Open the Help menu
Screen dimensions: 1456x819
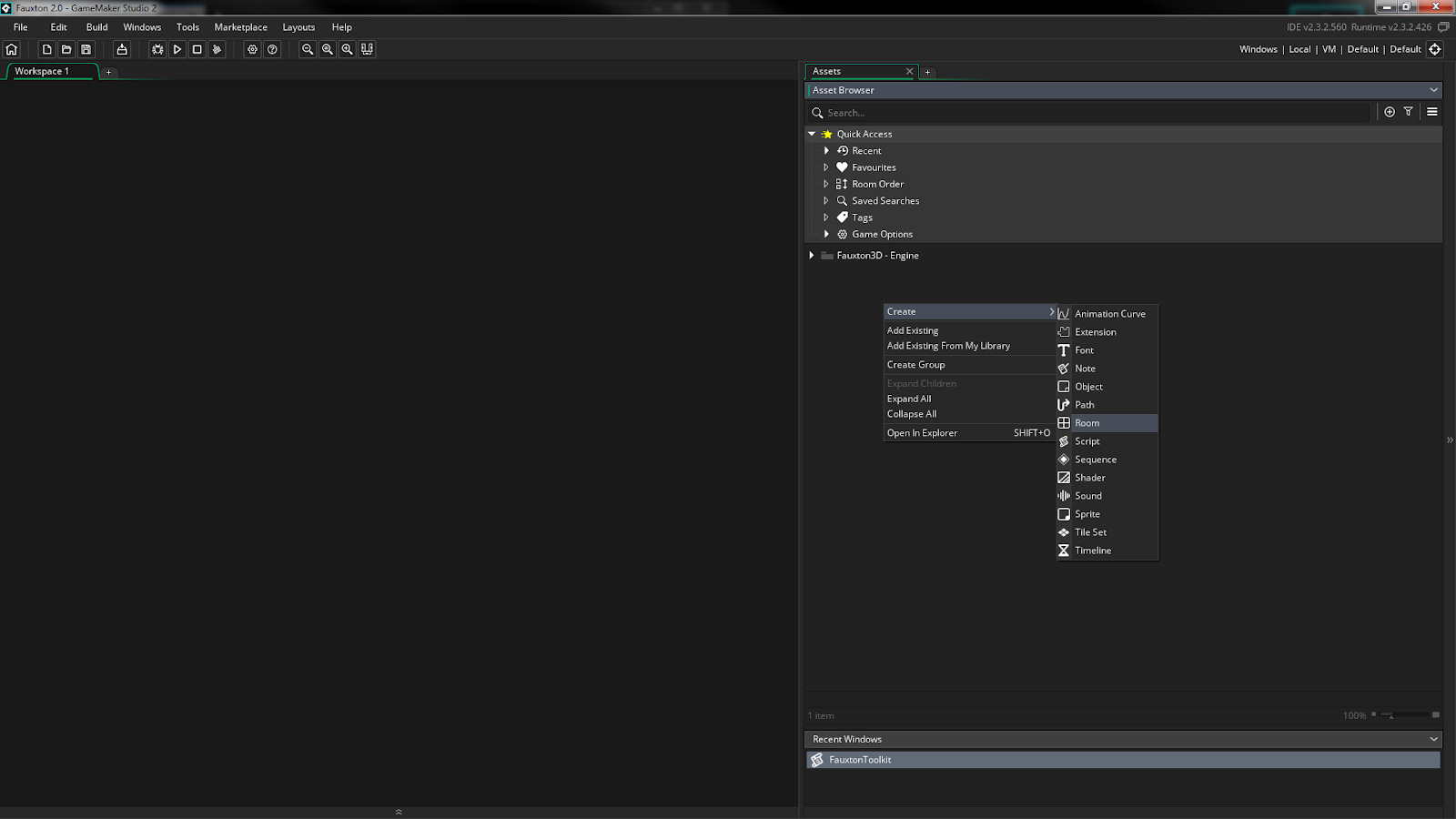pos(342,27)
